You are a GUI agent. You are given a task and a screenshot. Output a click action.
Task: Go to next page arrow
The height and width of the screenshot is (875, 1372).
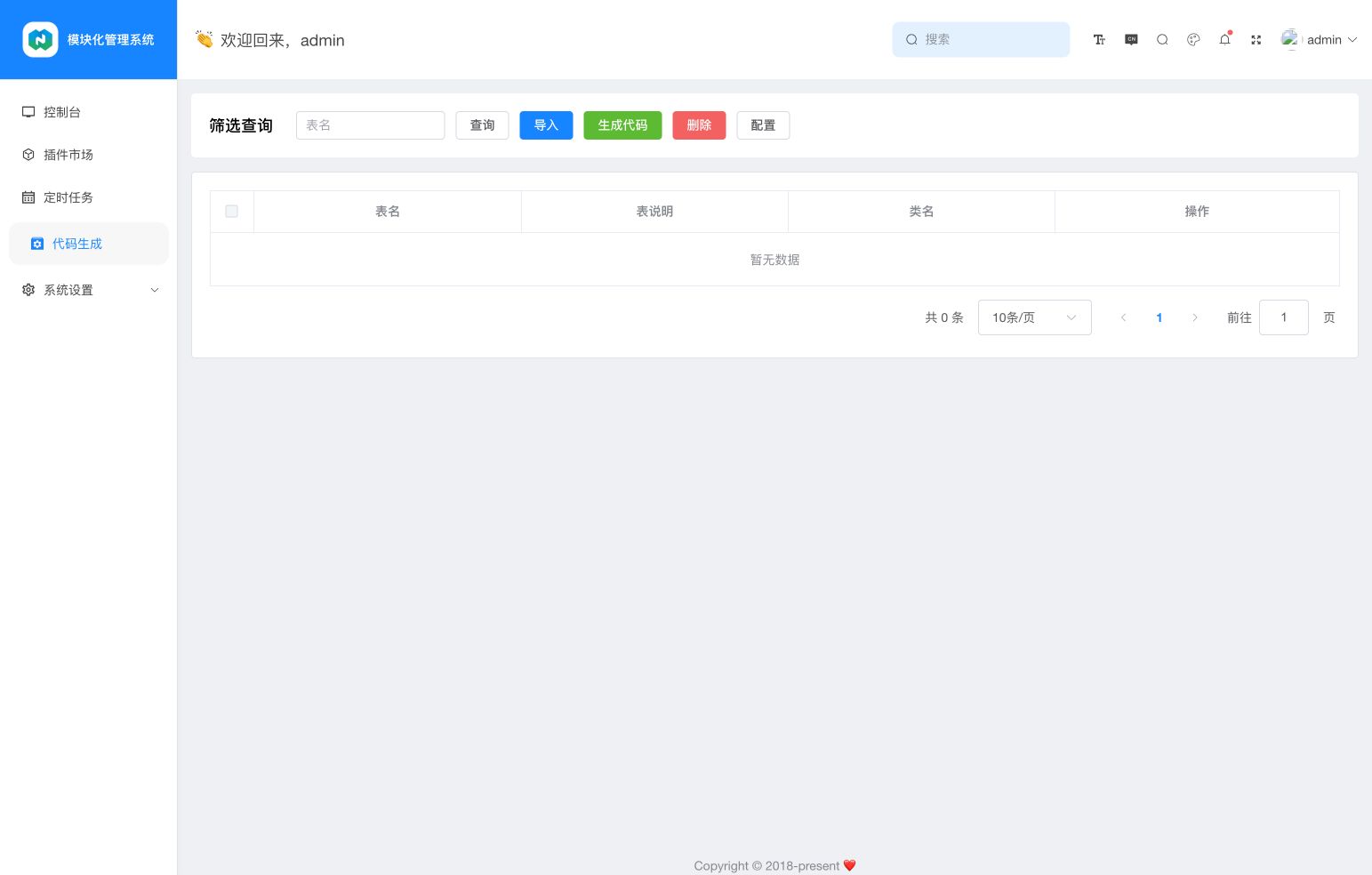pos(1195,317)
